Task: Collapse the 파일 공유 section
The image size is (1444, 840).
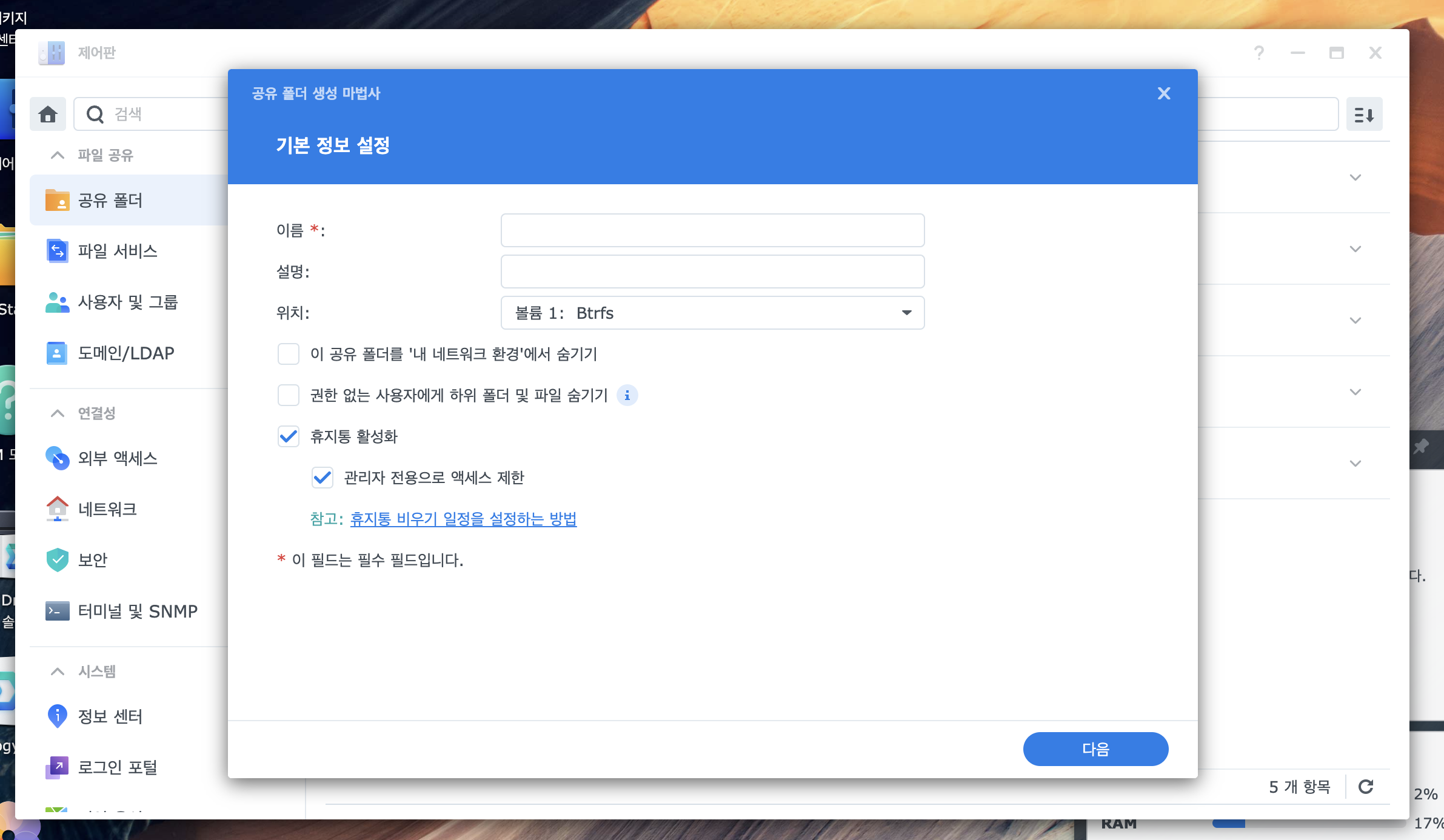Action: click(58, 155)
